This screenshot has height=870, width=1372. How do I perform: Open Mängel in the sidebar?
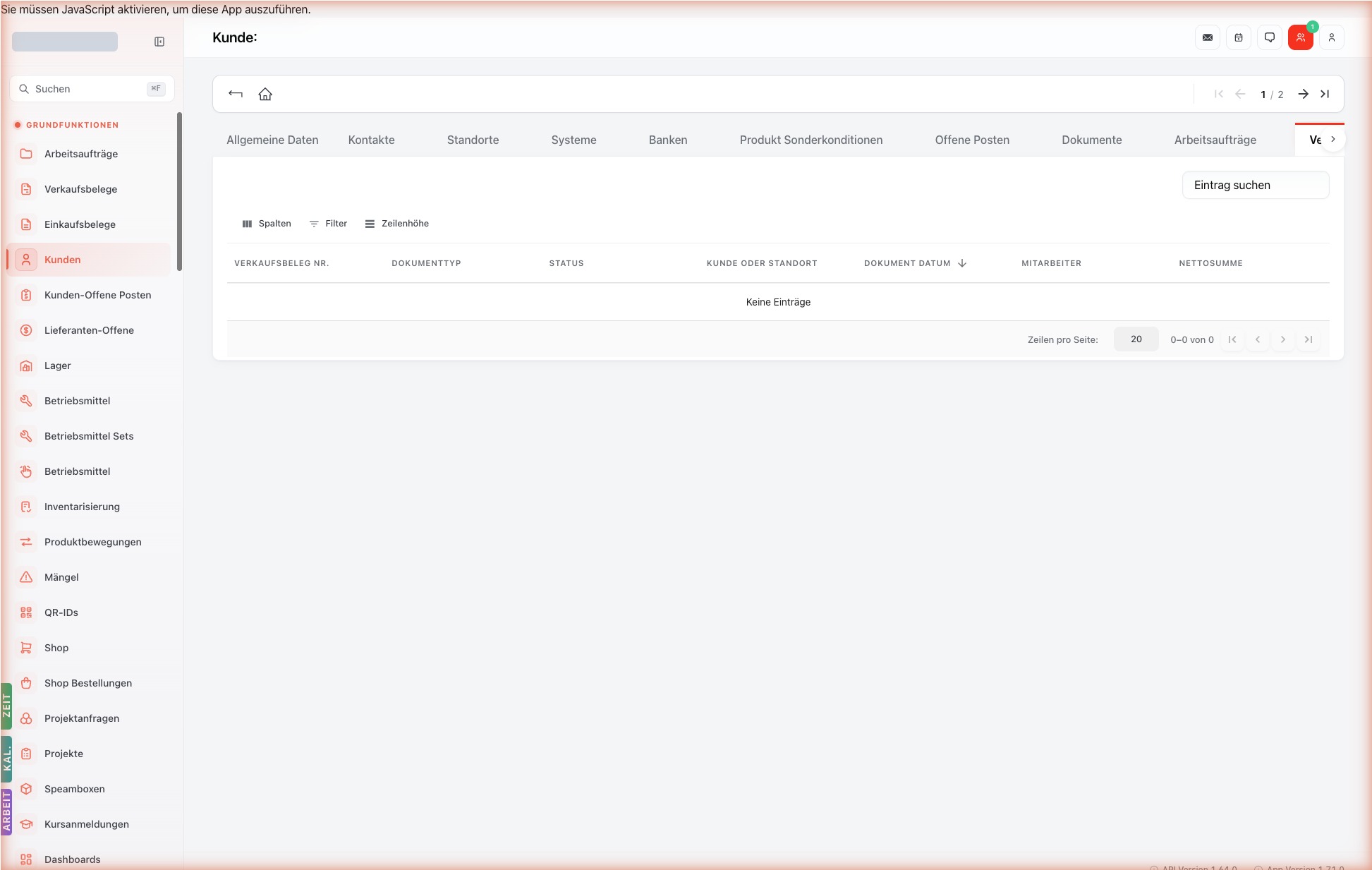89,577
